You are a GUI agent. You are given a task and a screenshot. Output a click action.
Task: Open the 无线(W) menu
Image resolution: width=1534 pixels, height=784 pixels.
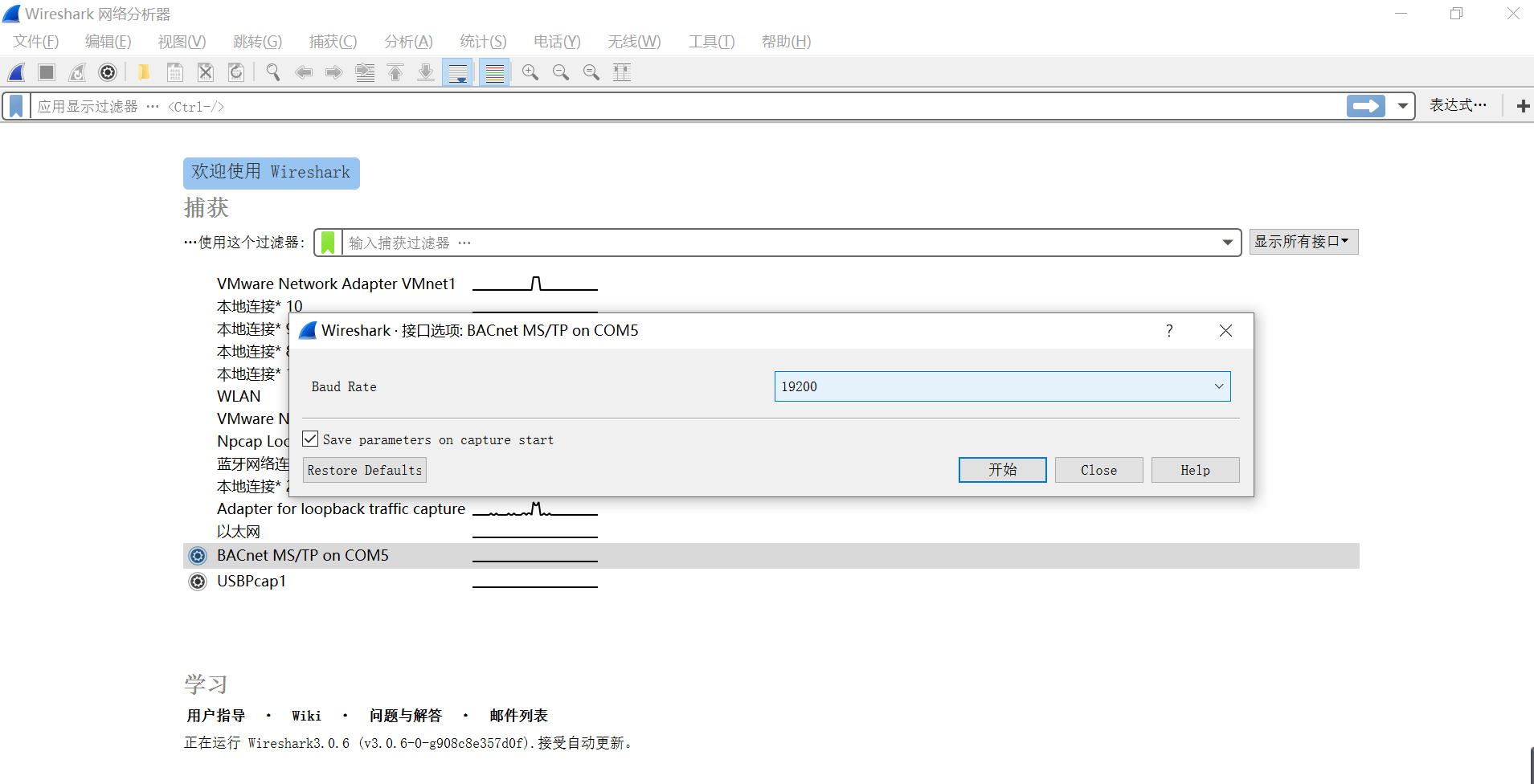(x=635, y=42)
